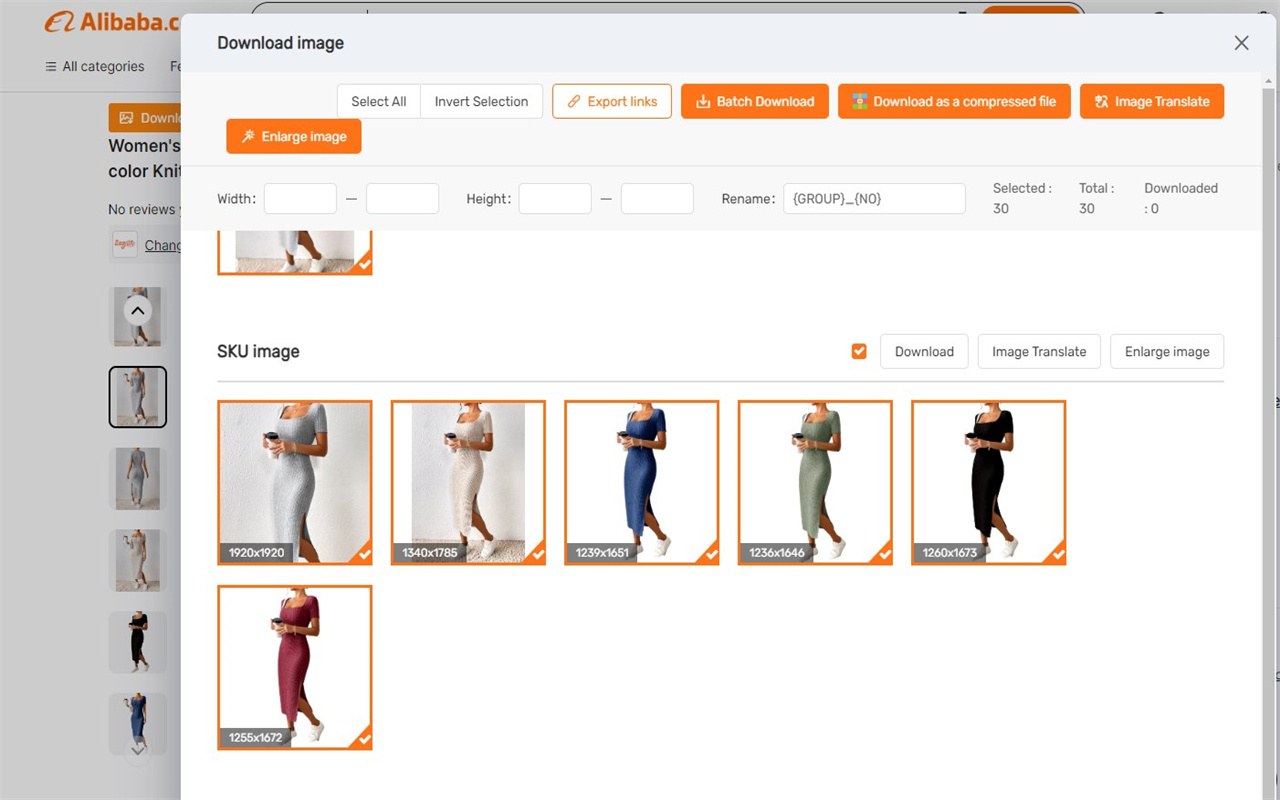Image resolution: width=1280 pixels, height=800 pixels.
Task: Close the Download image dialog
Action: (1241, 43)
